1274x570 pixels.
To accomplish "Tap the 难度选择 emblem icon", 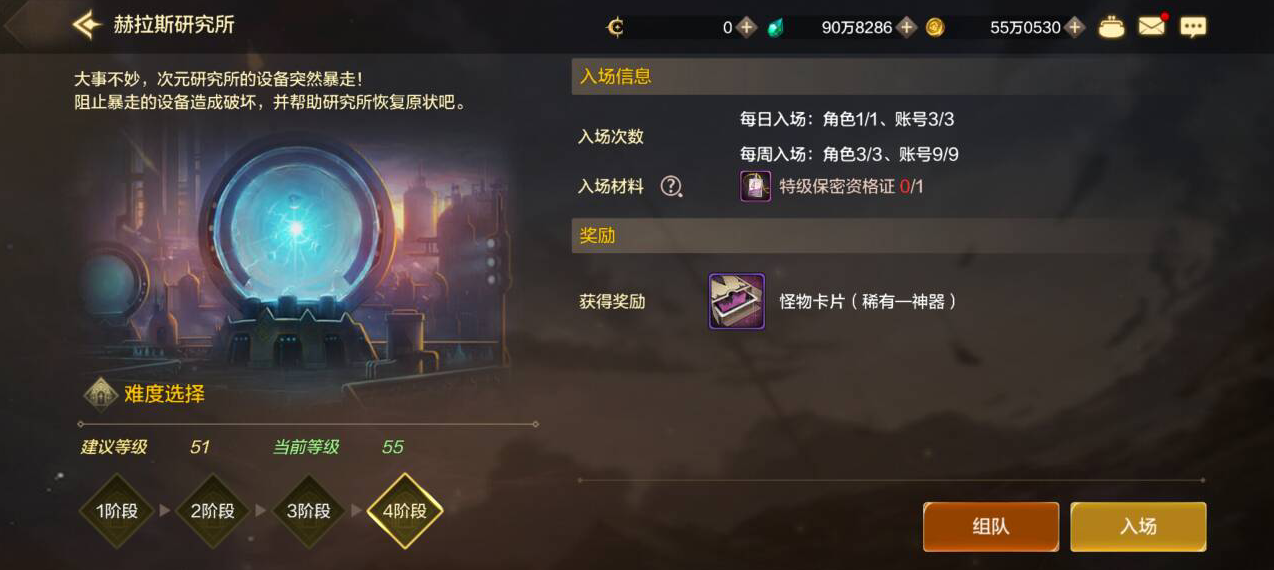I will tap(101, 394).
